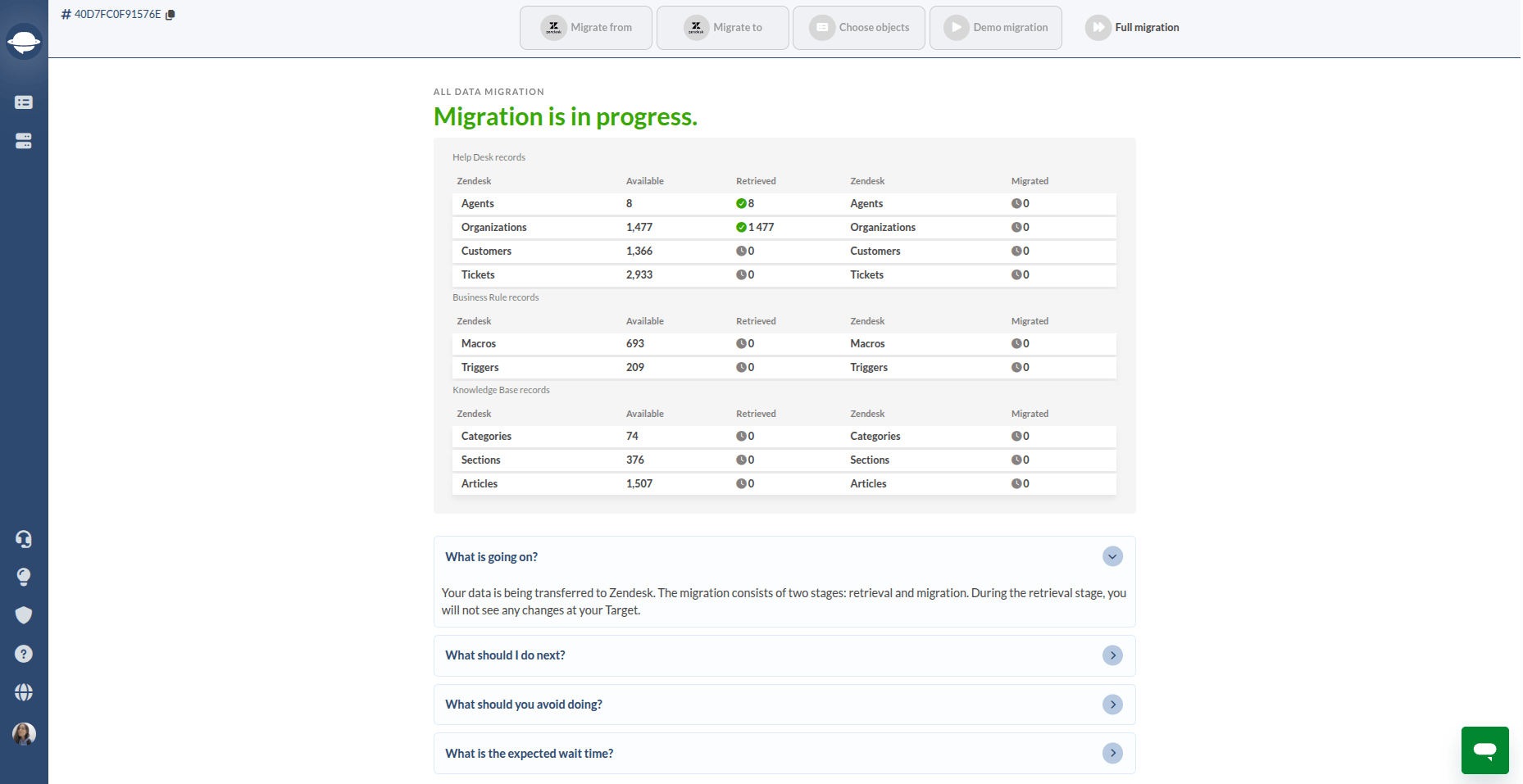
Task: Click the clock icon in Articles retrieved
Action: tap(741, 483)
